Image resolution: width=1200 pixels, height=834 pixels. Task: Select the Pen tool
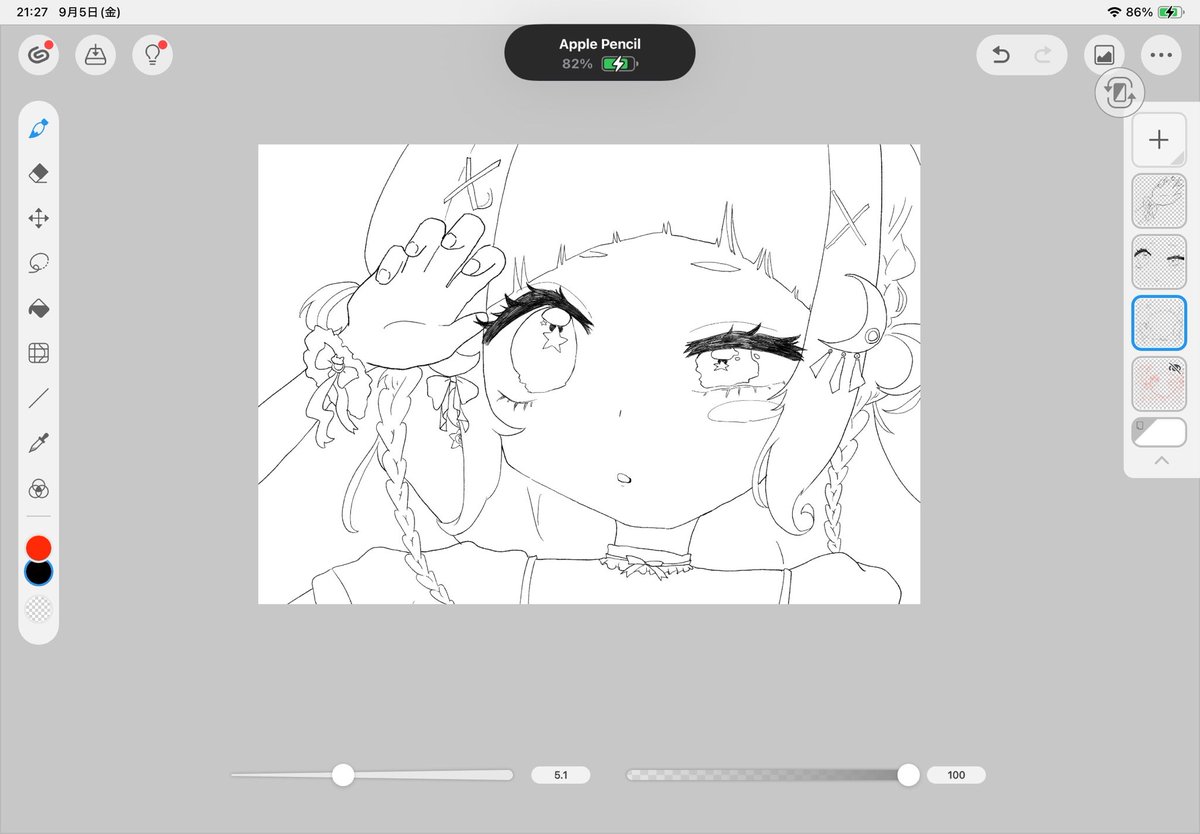pyautogui.click(x=39, y=129)
